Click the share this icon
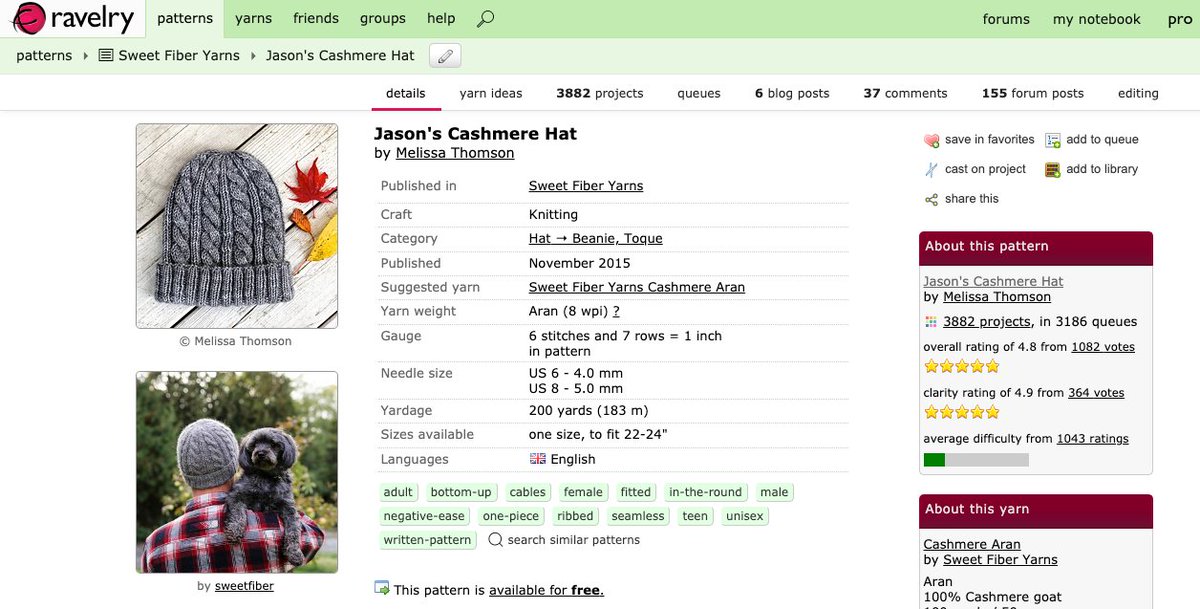 (x=932, y=199)
